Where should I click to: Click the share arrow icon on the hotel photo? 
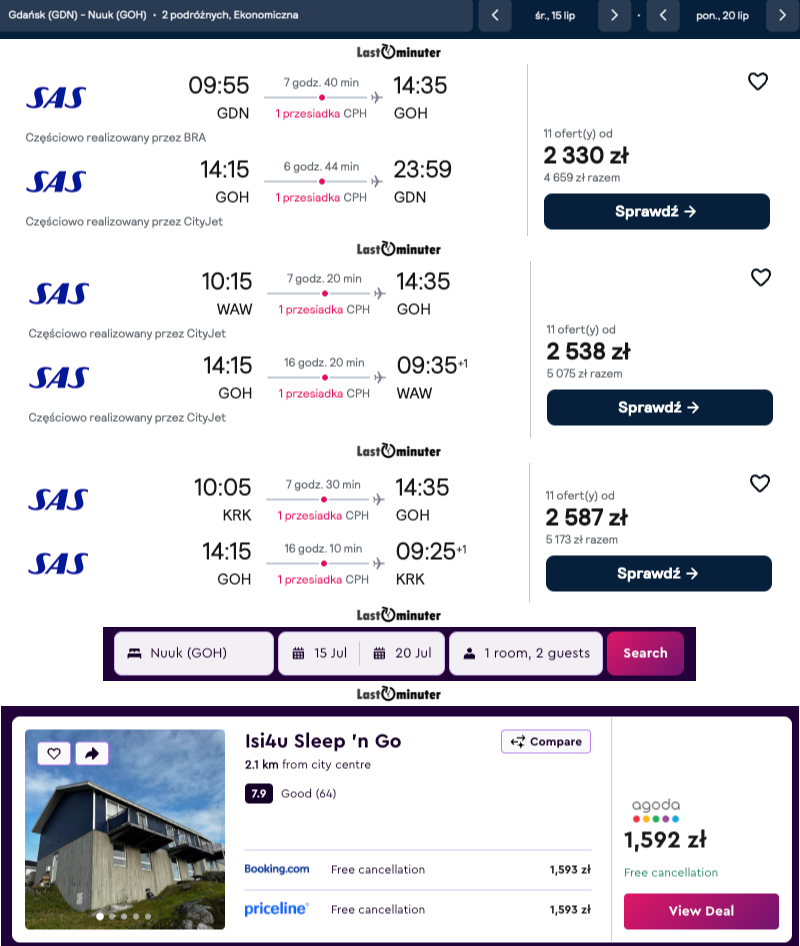tap(92, 754)
